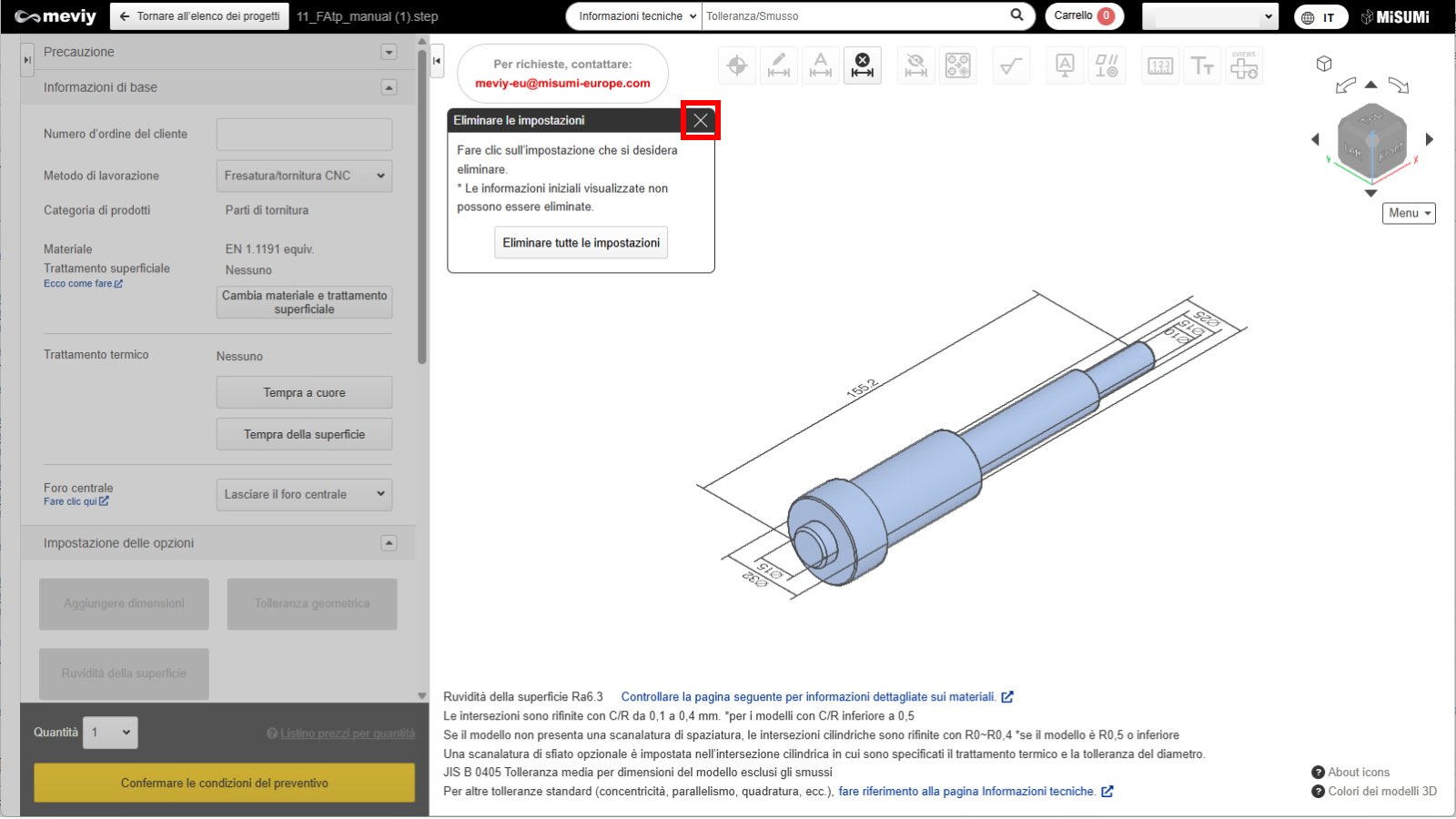The image size is (1456, 819).
Task: Click the geometric tolerance symbols icon
Action: point(1107,66)
